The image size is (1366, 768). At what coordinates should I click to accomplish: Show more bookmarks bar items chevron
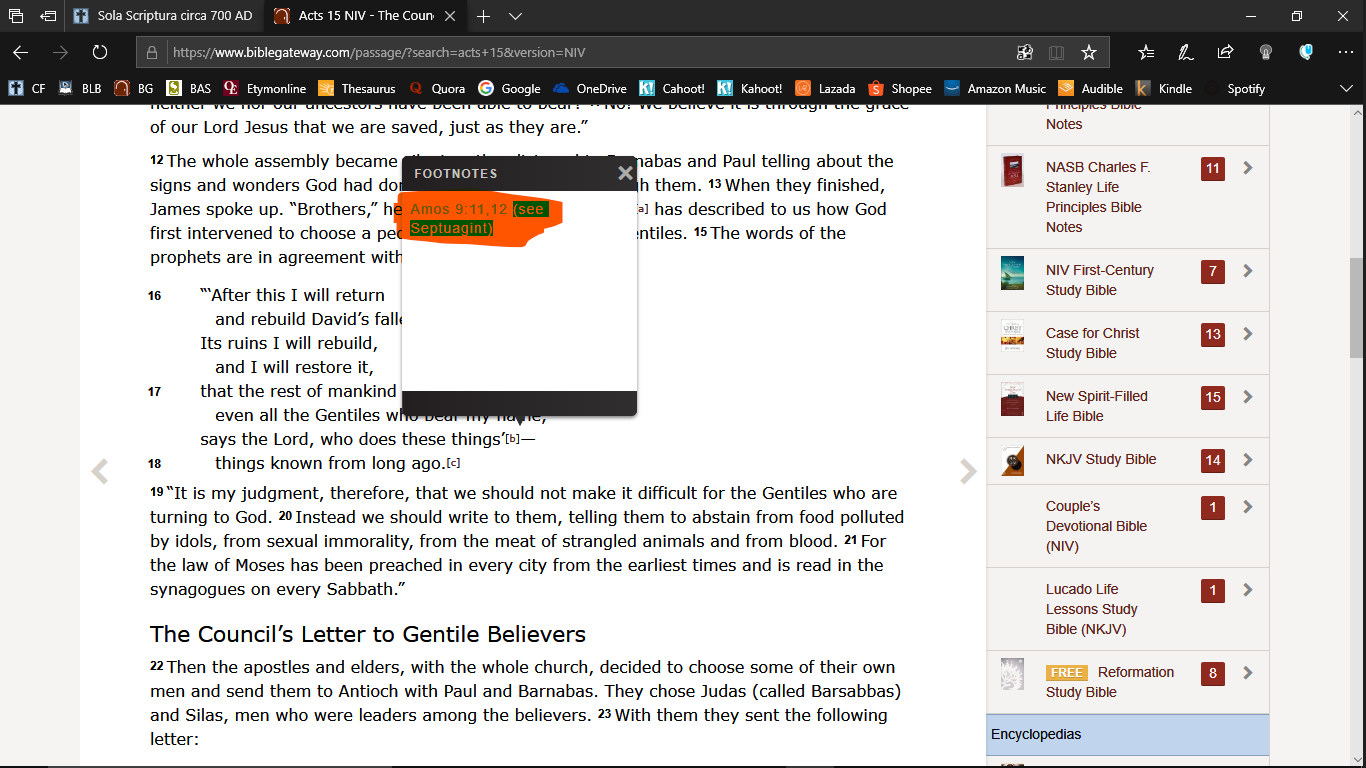1346,88
